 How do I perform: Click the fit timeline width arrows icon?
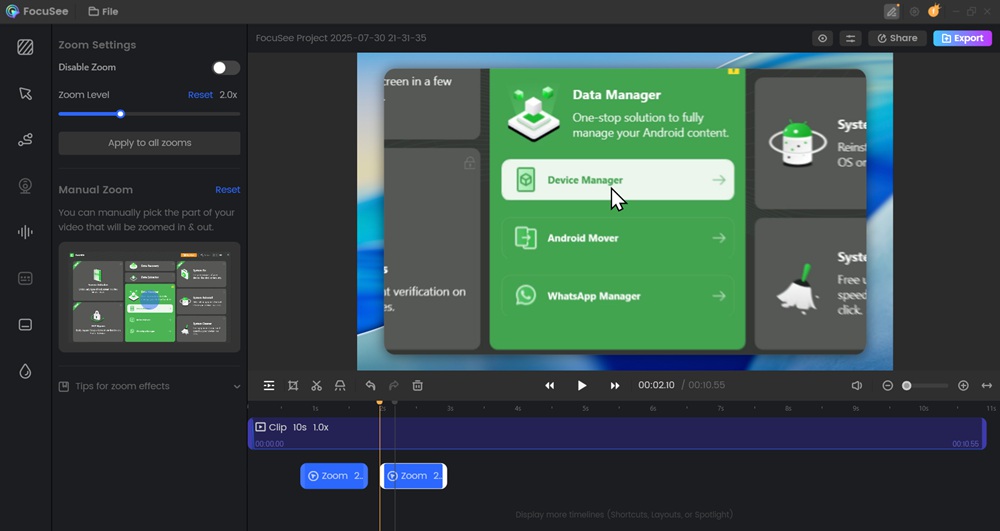987,386
